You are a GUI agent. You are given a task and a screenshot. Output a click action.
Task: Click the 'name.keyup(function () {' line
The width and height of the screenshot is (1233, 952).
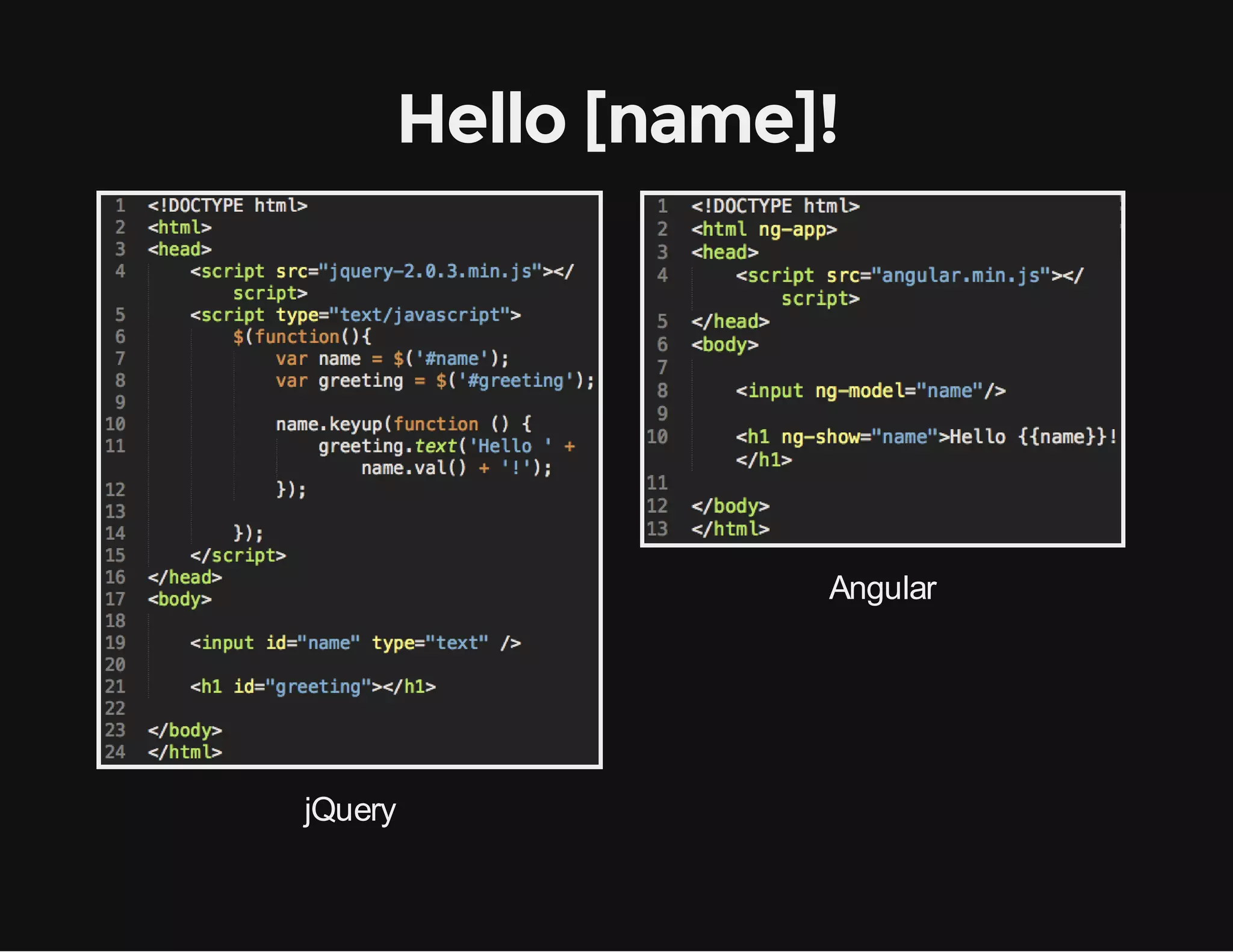[403, 424]
